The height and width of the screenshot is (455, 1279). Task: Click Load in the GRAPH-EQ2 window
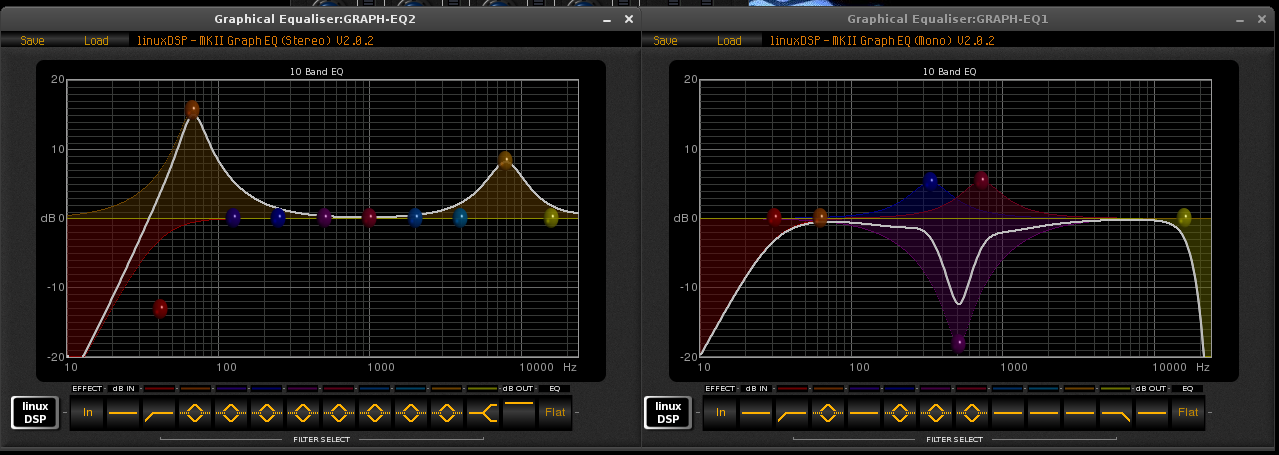tap(96, 41)
